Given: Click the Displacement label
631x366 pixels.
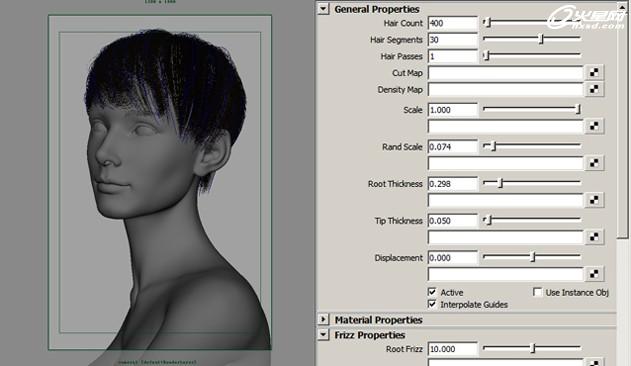Looking at the screenshot, I should point(398,258).
